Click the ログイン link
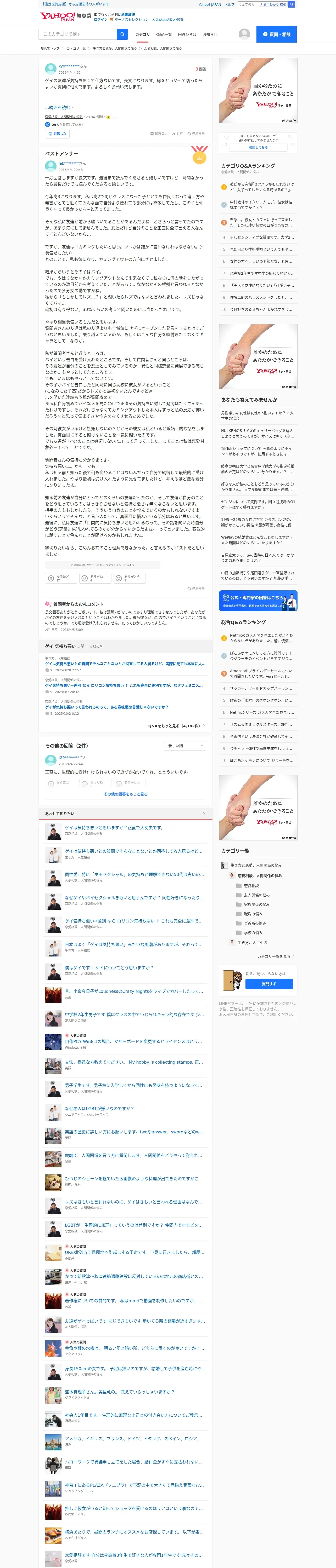 (x=101, y=20)
